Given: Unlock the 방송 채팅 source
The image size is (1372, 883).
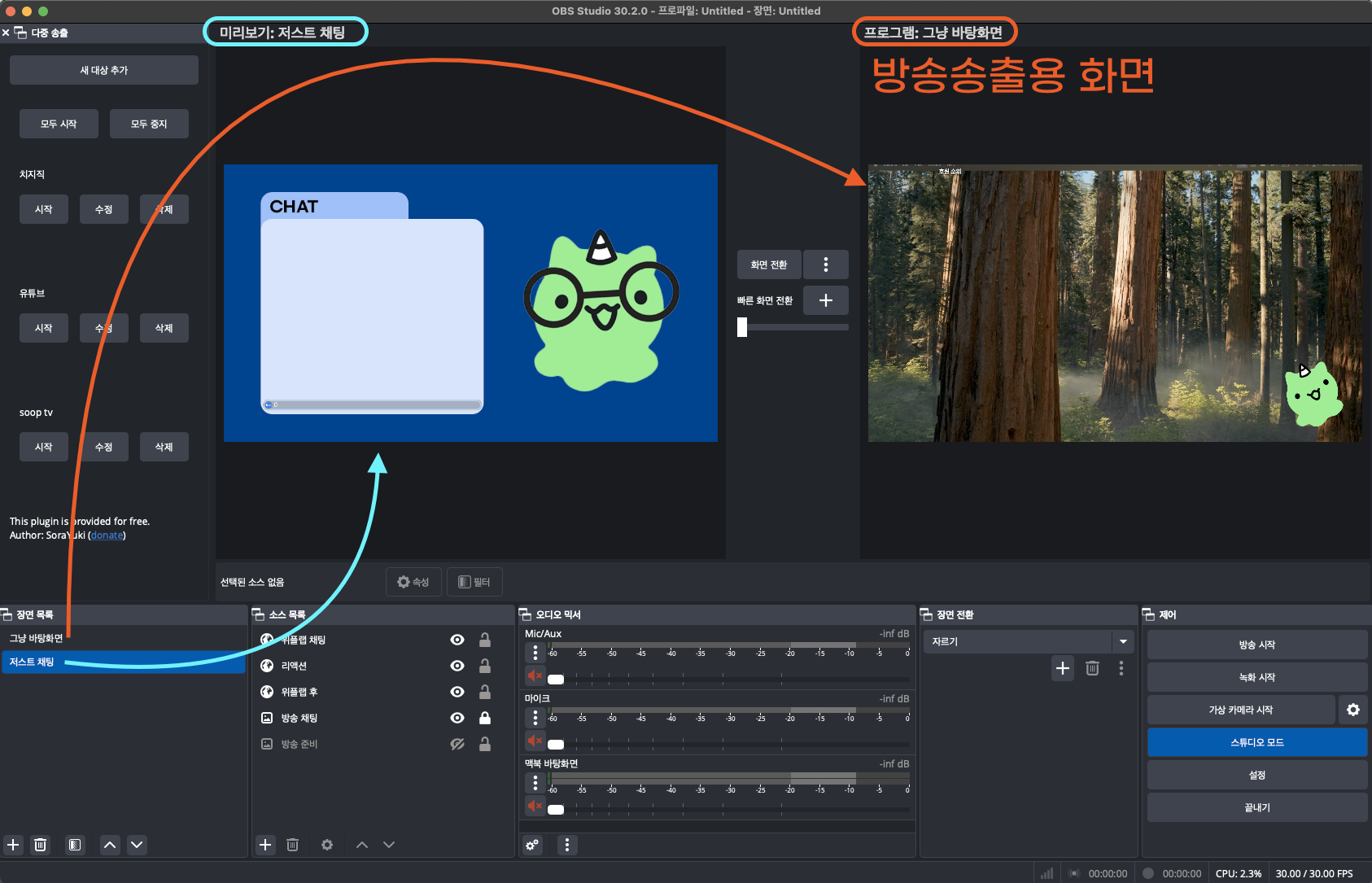Looking at the screenshot, I should pyautogui.click(x=485, y=718).
